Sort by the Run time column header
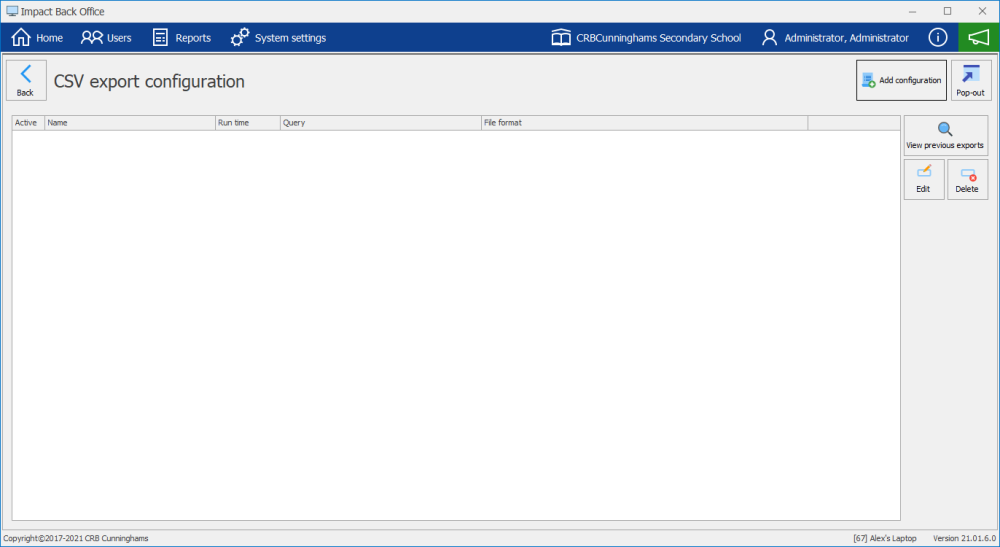 coord(247,123)
